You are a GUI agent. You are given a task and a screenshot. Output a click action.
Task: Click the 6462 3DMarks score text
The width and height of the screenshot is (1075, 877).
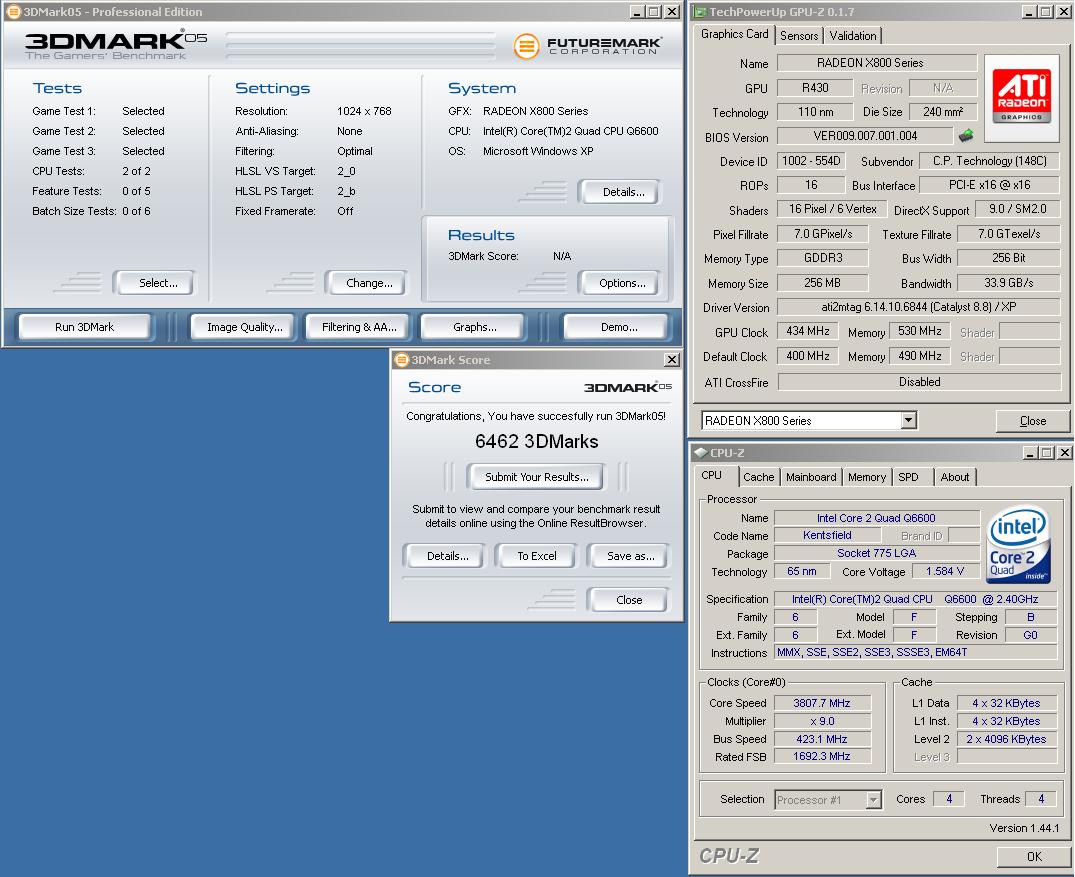click(536, 442)
